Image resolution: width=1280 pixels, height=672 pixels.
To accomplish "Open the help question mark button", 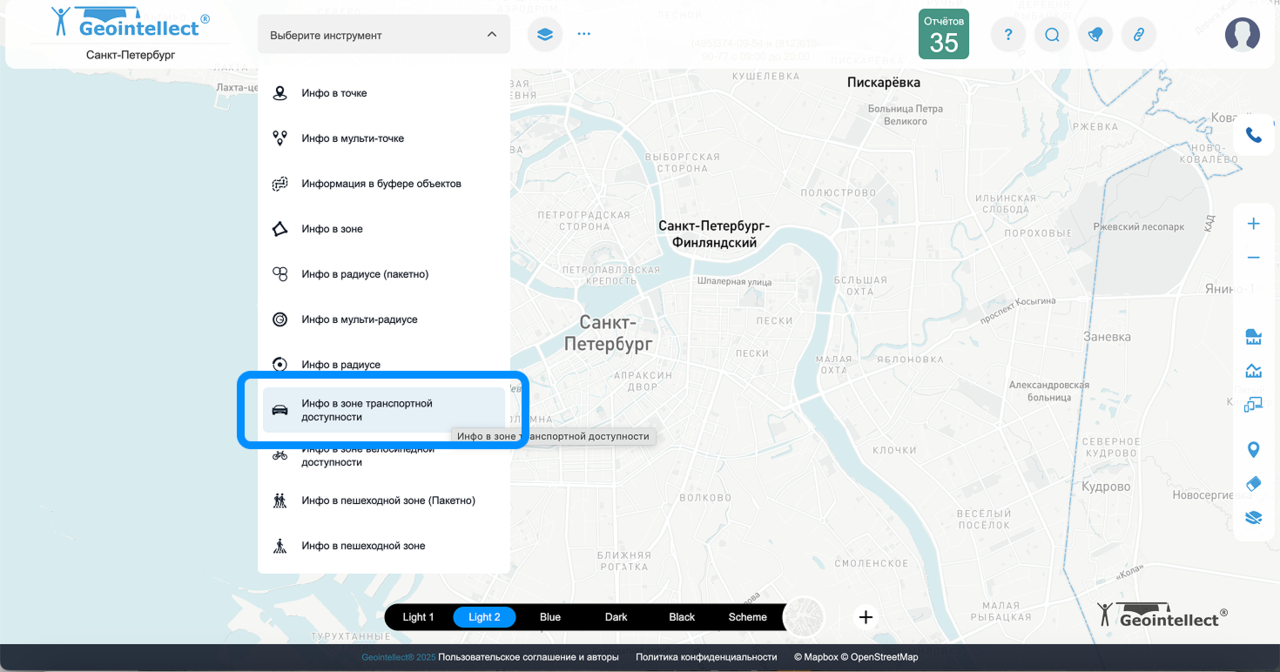I will [x=1008, y=35].
